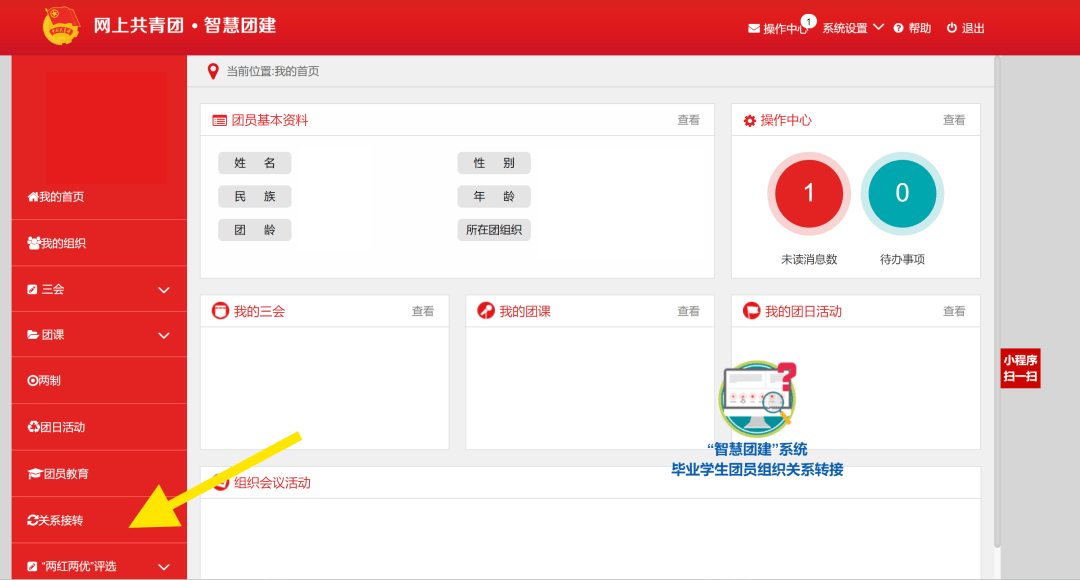Click the red 未读消息数 circle

[809, 194]
